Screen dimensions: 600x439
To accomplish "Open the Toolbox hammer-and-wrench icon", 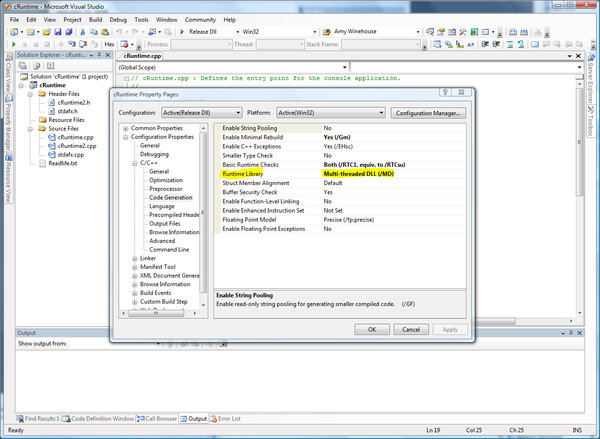I will [x=463, y=32].
